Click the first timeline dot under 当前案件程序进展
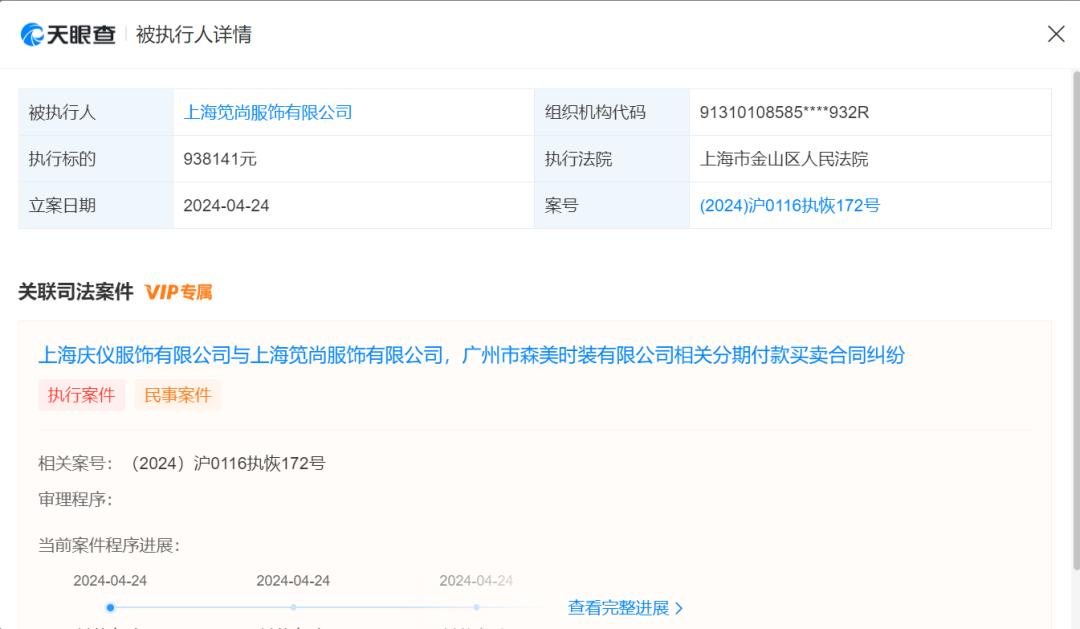 pos(110,608)
